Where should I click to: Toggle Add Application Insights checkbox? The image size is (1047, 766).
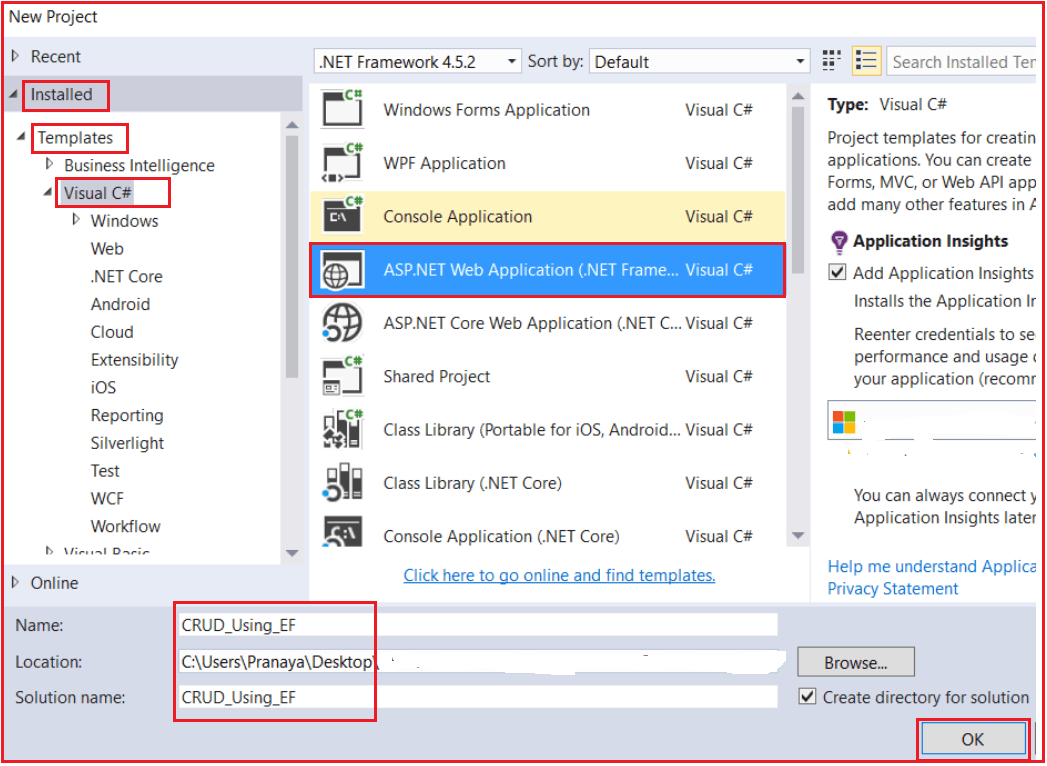pos(837,272)
